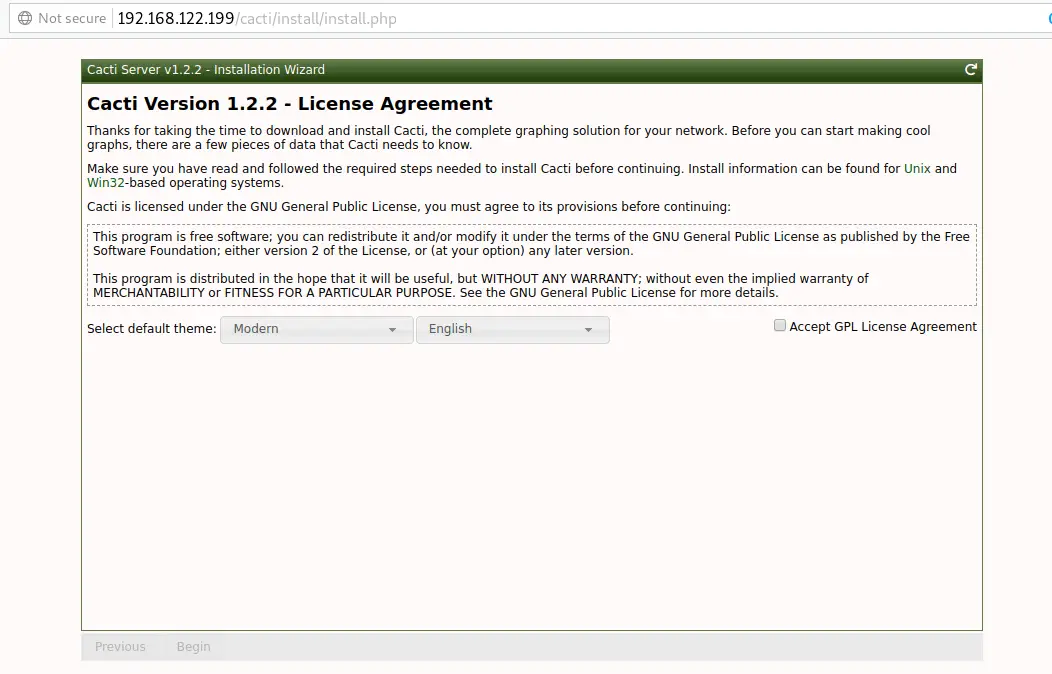This screenshot has height=674, width=1052.
Task: Select the GPL license text box
Action: tap(531, 264)
